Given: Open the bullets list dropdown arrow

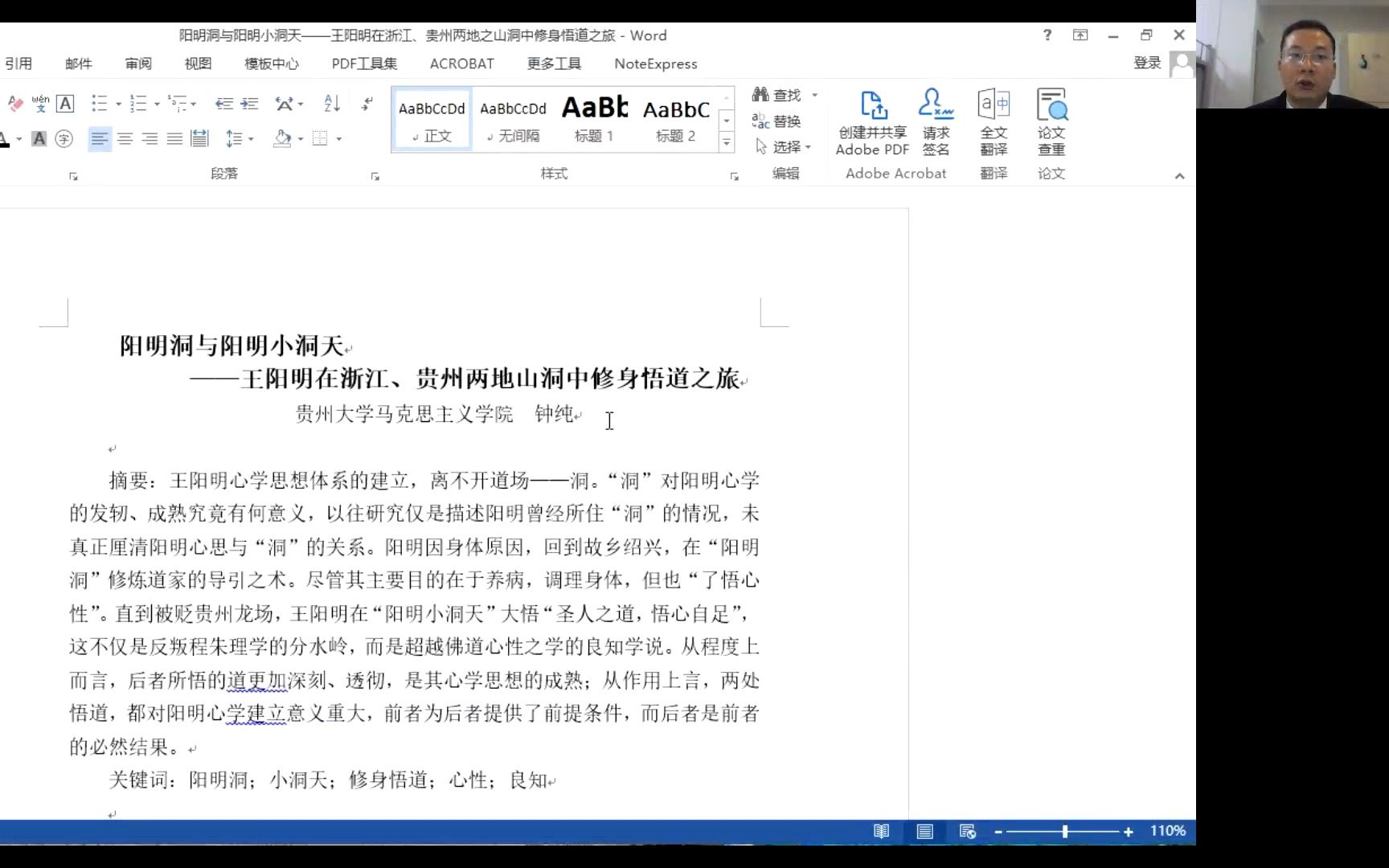Looking at the screenshot, I should pyautogui.click(x=118, y=104).
